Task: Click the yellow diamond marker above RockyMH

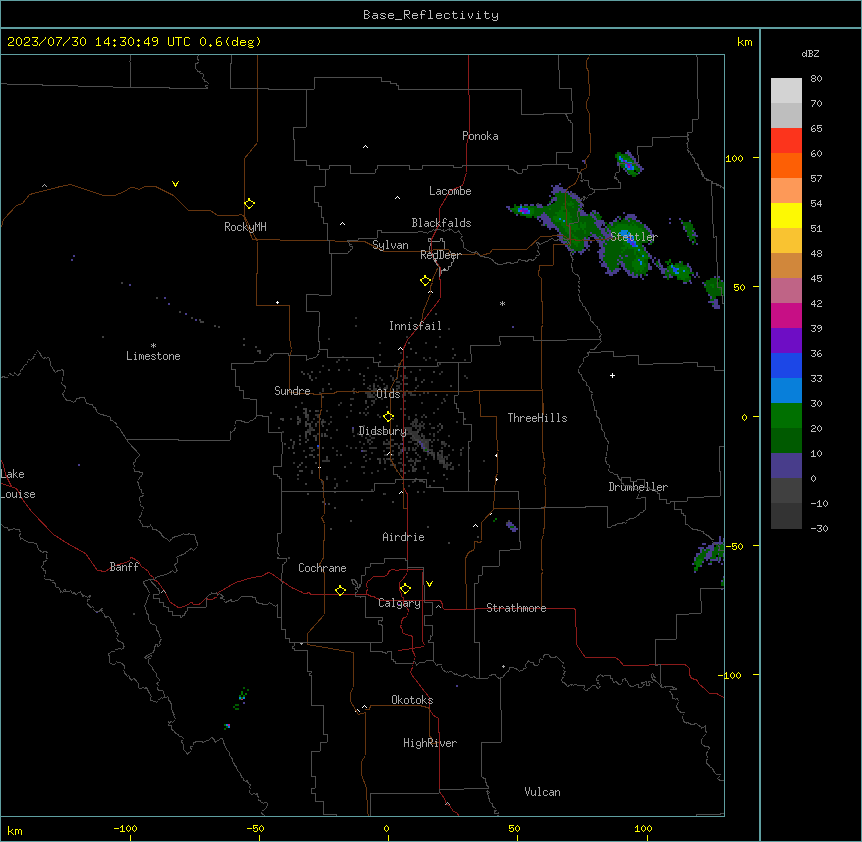Action: click(249, 204)
